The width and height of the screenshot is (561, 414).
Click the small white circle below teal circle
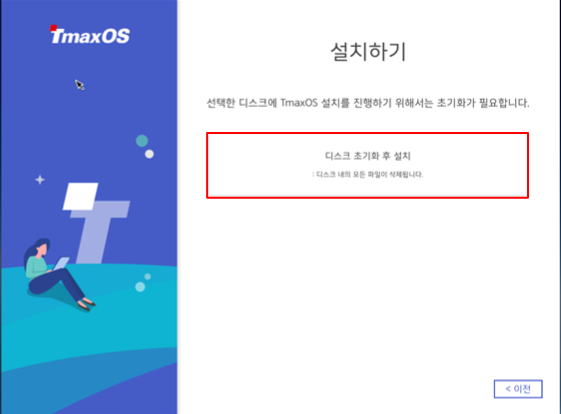click(x=149, y=154)
